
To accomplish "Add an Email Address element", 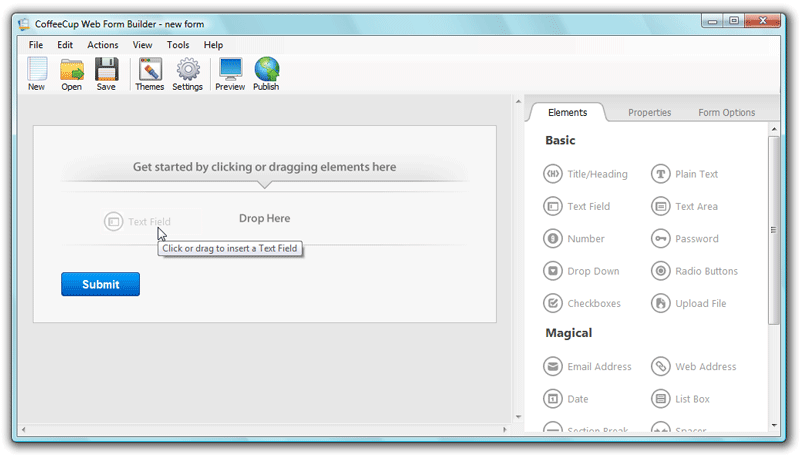I will click(587, 367).
